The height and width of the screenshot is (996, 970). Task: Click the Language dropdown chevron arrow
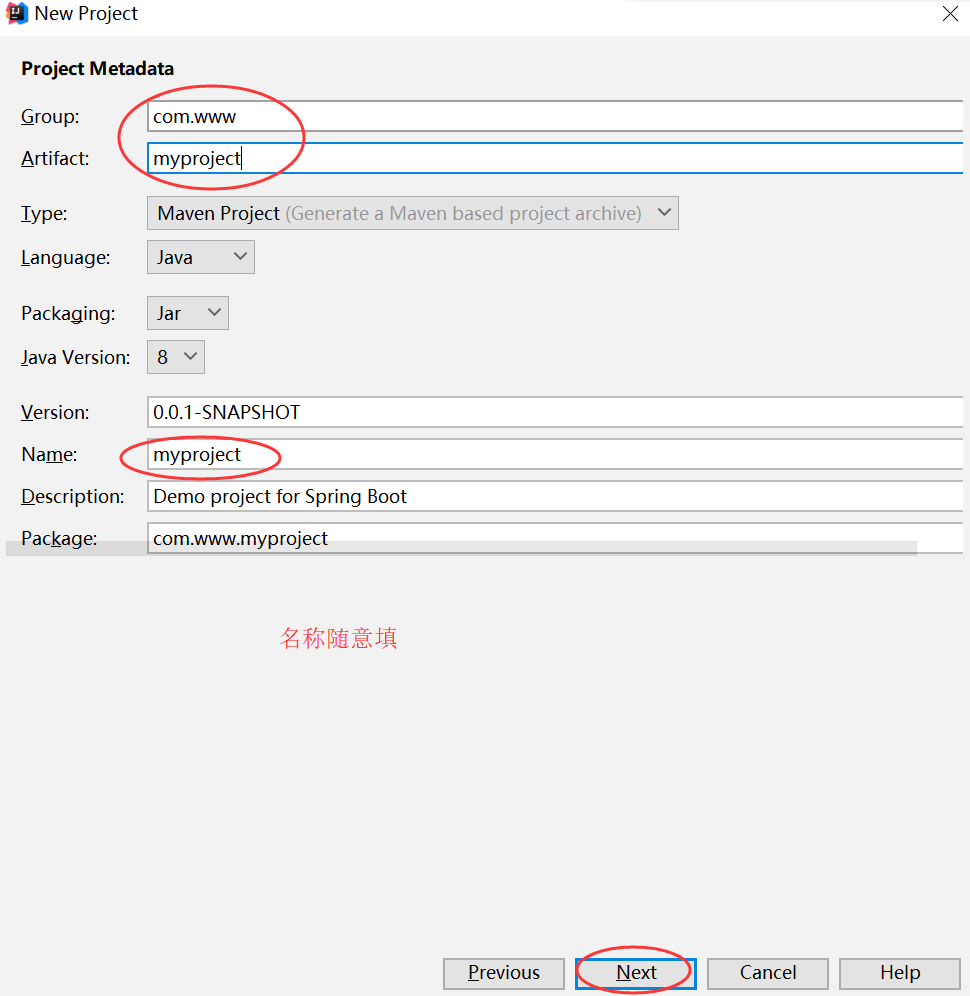coord(239,256)
